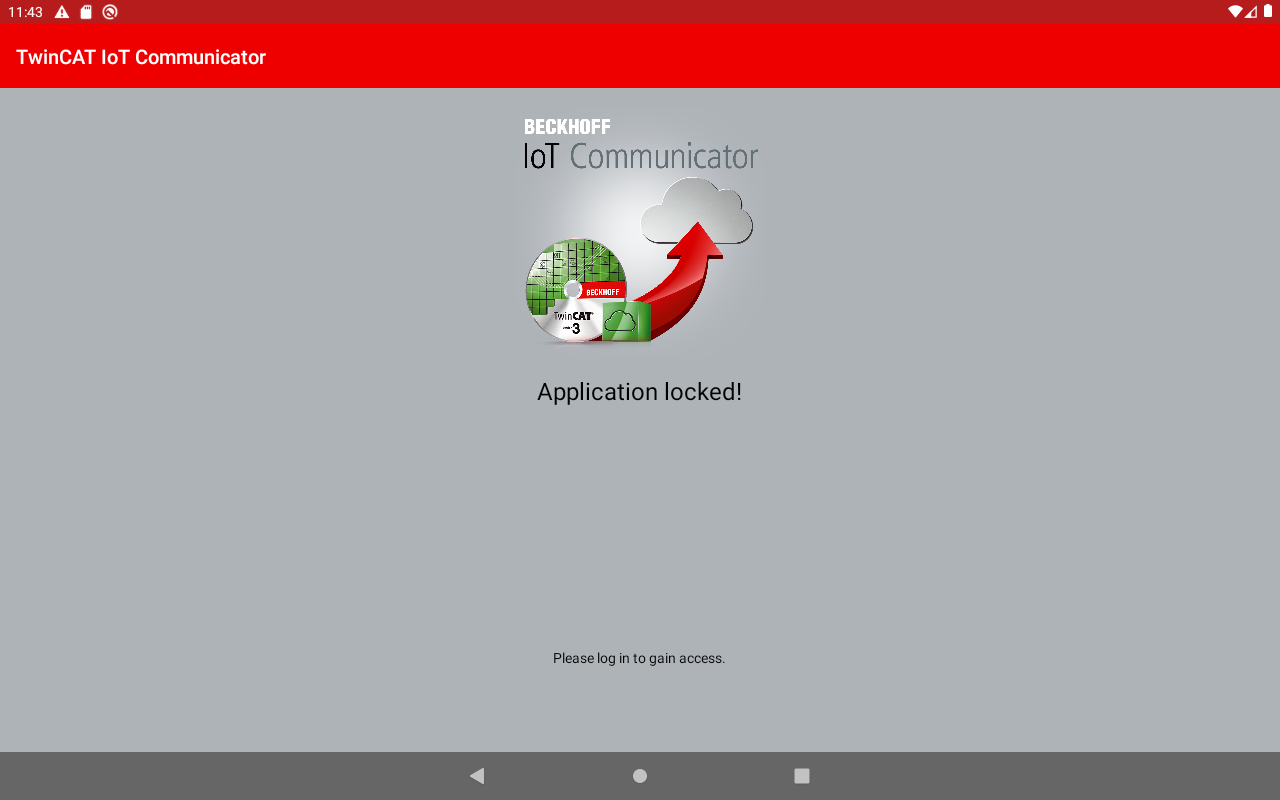The image size is (1280, 800).
Task: Tap the SD card status bar icon
Action: (86, 12)
